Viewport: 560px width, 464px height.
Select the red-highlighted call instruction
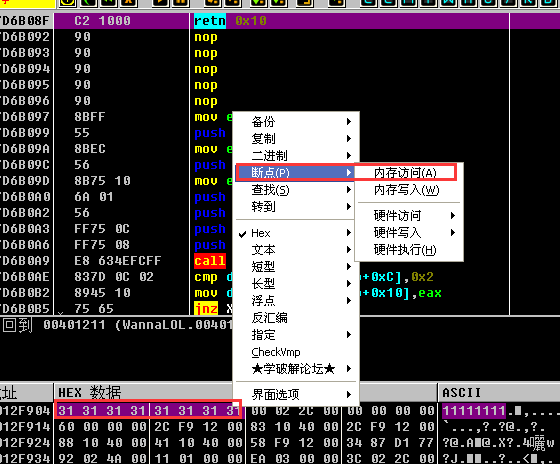[x=210, y=261]
